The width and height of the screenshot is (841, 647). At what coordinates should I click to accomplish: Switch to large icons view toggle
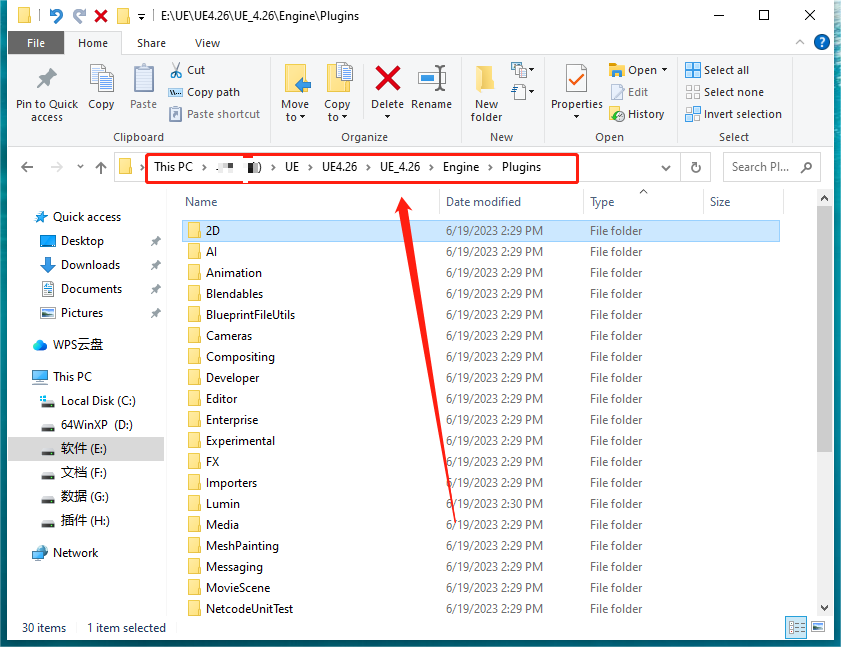818,627
